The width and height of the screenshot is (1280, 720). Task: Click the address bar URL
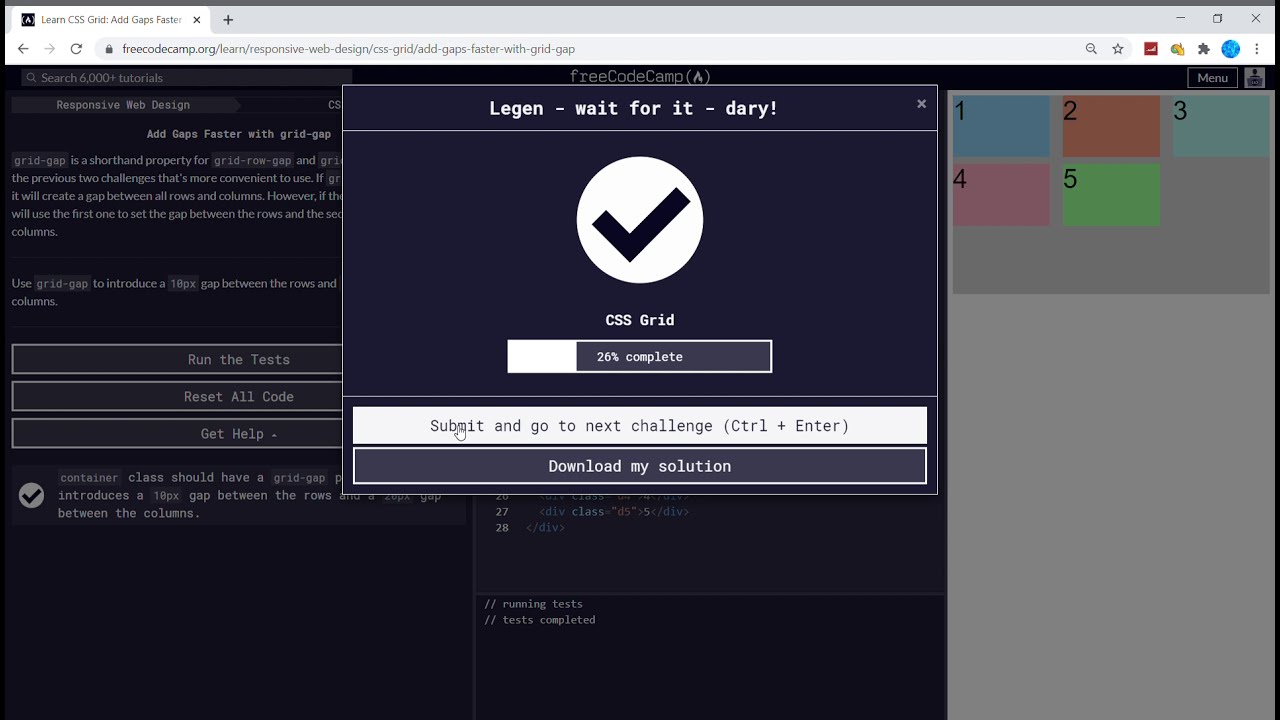pos(348,49)
